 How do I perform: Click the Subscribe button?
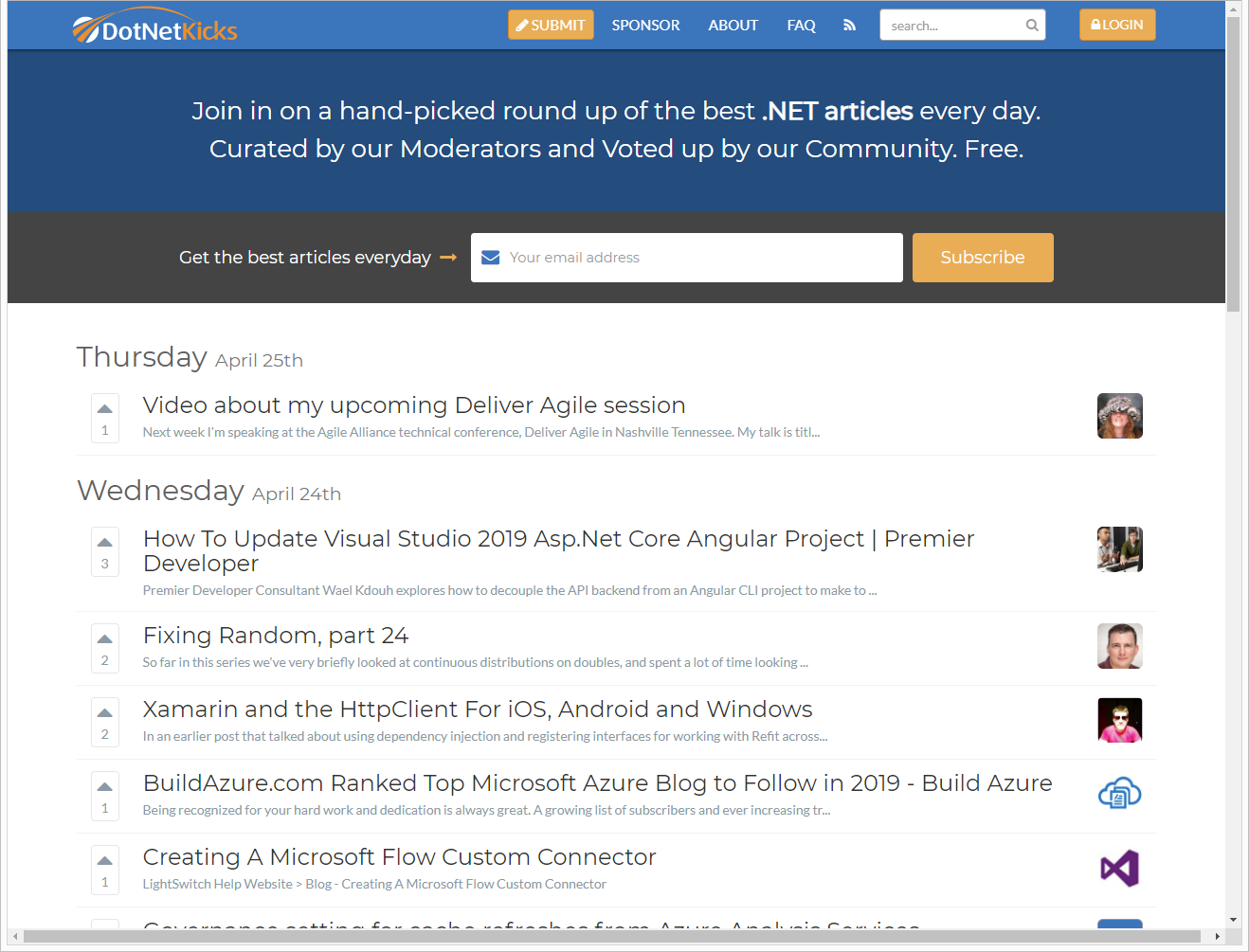982,258
